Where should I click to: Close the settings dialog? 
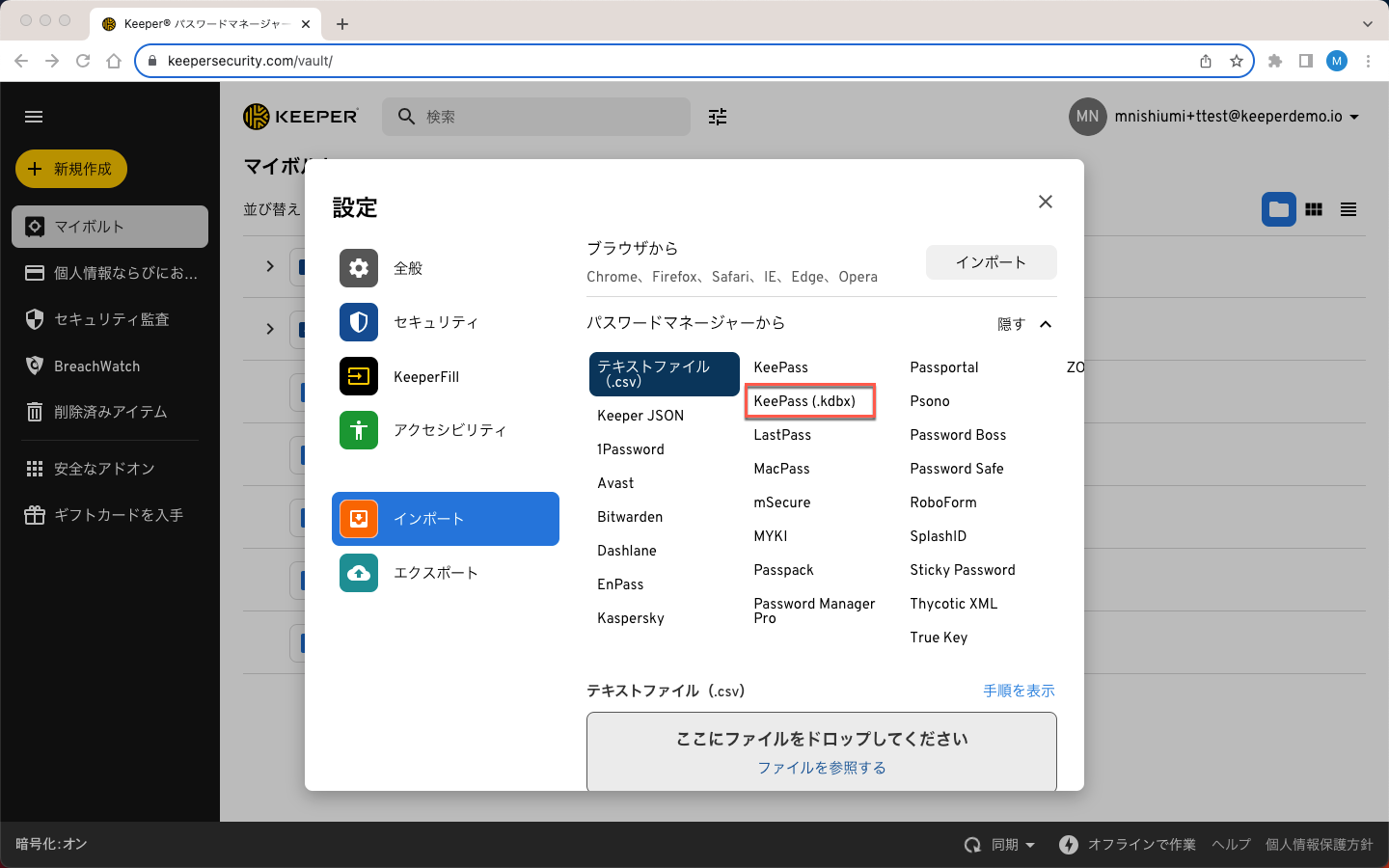click(x=1045, y=202)
